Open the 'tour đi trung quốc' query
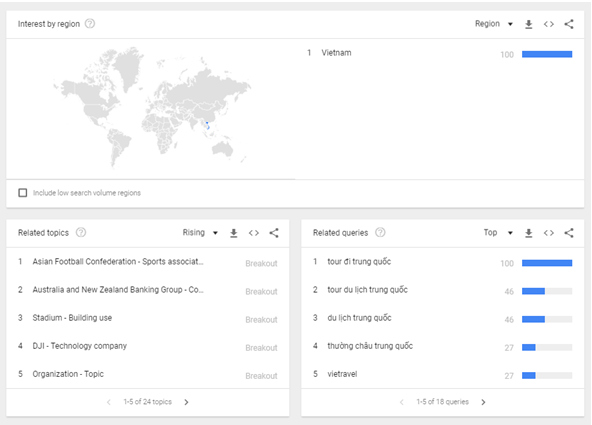 tap(359, 262)
